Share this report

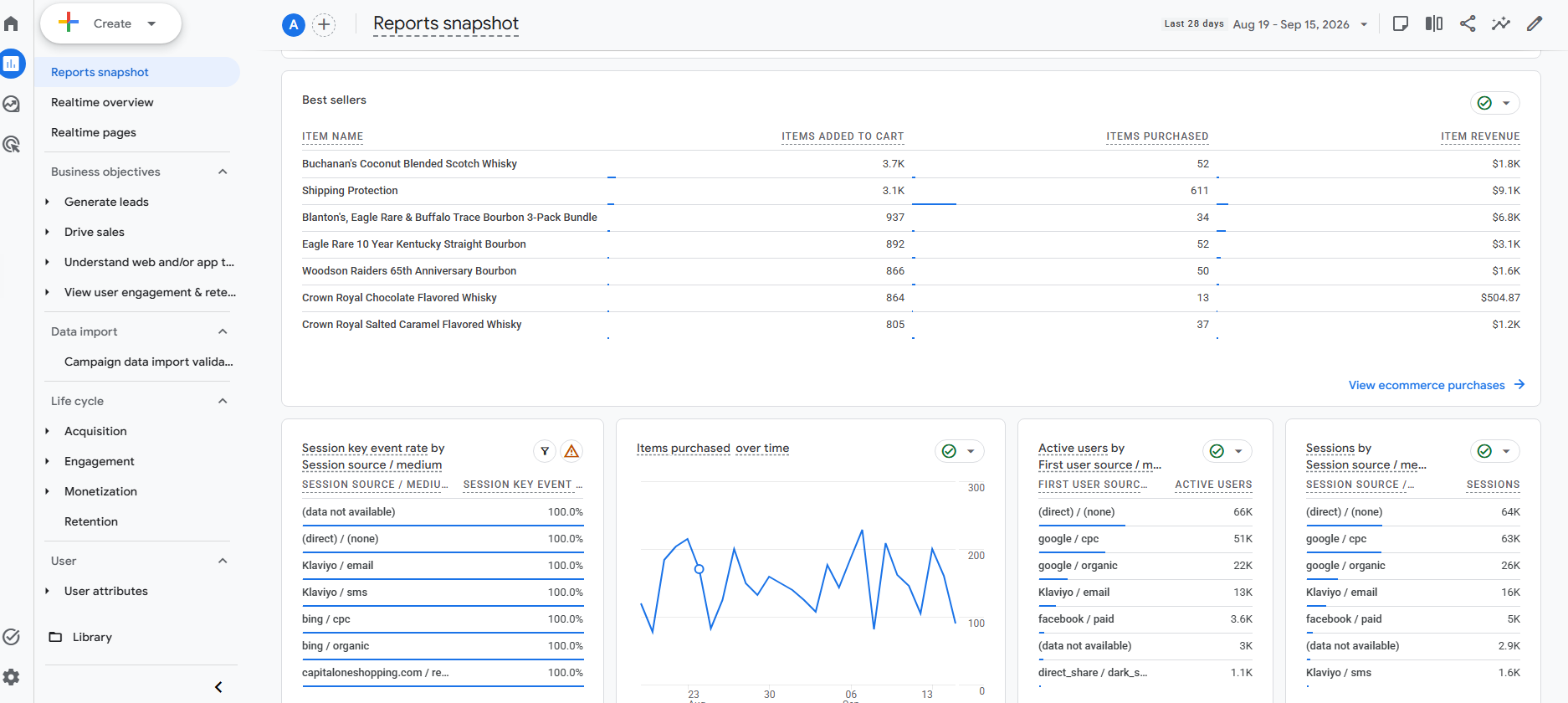[x=1468, y=23]
